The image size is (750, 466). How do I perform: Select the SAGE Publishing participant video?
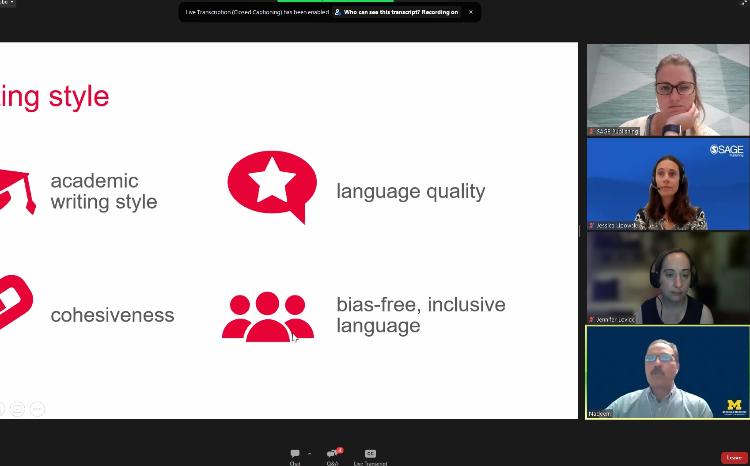[x=667, y=90]
